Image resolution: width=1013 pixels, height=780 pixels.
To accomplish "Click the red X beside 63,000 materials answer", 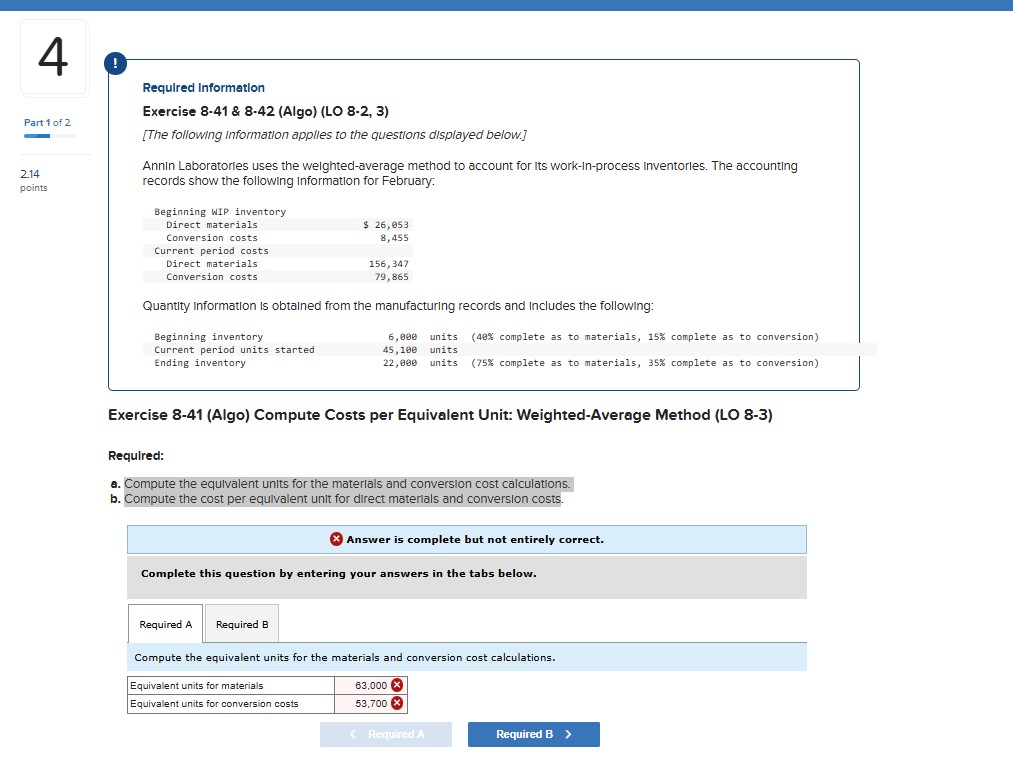I will (397, 686).
